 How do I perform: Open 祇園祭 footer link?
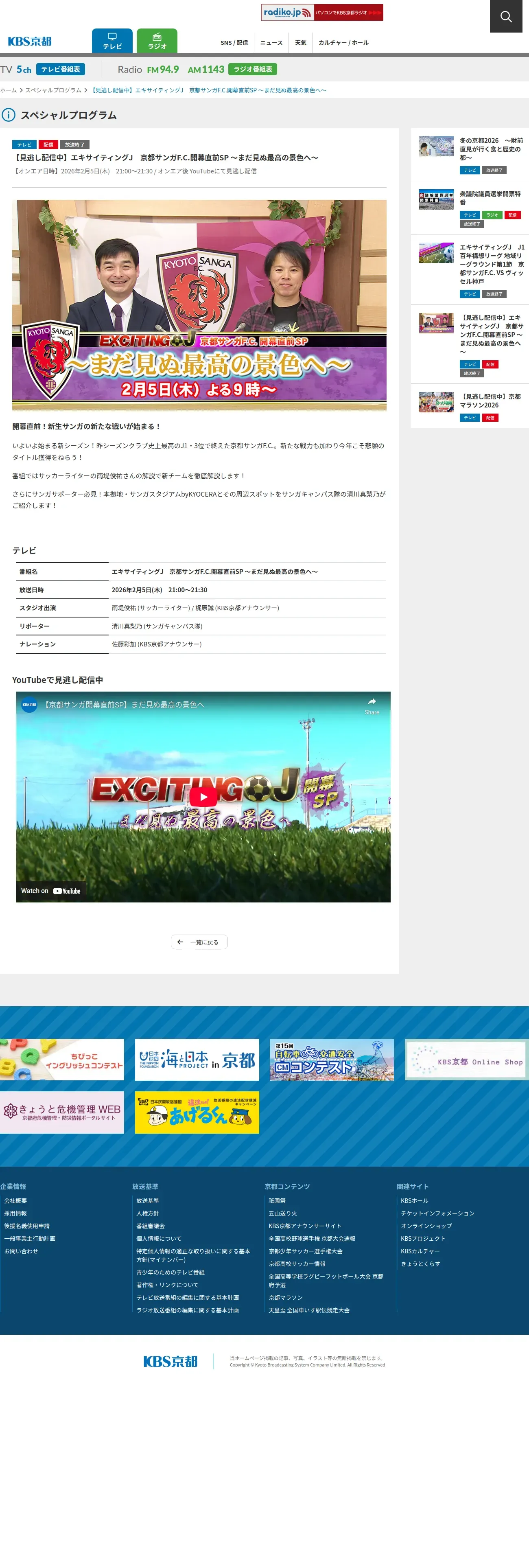[277, 1201]
